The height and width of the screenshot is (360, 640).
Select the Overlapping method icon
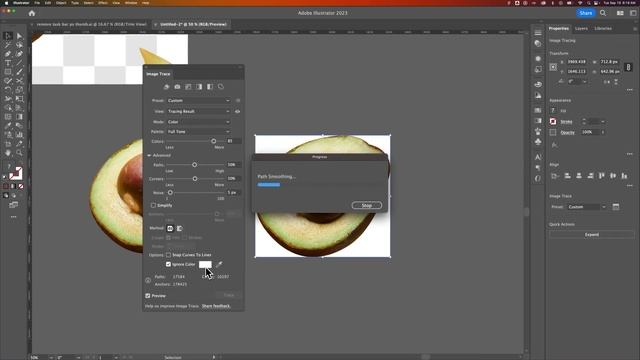(180, 228)
